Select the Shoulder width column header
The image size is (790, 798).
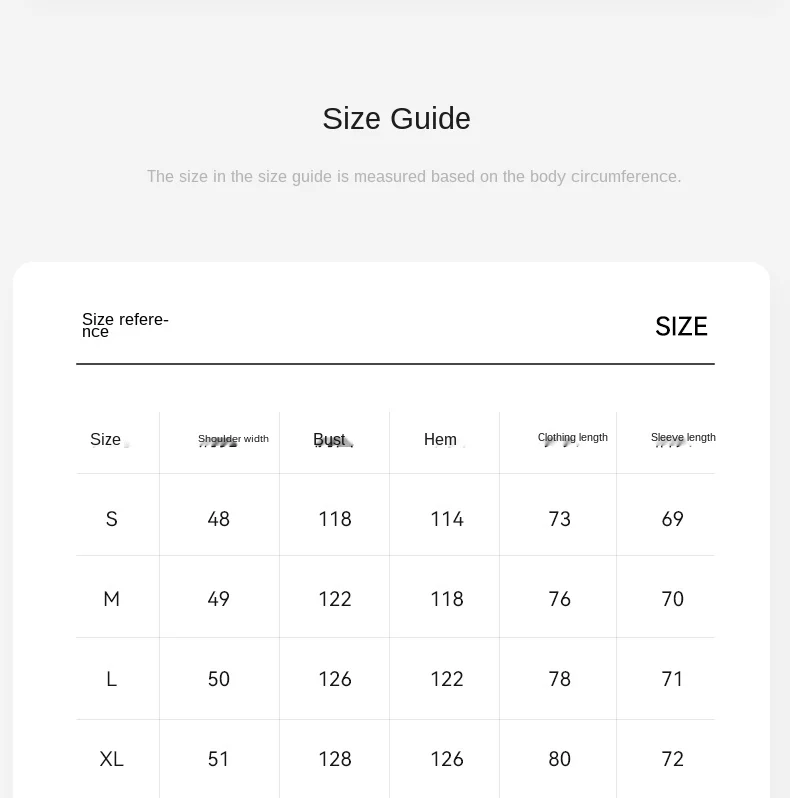233,439
